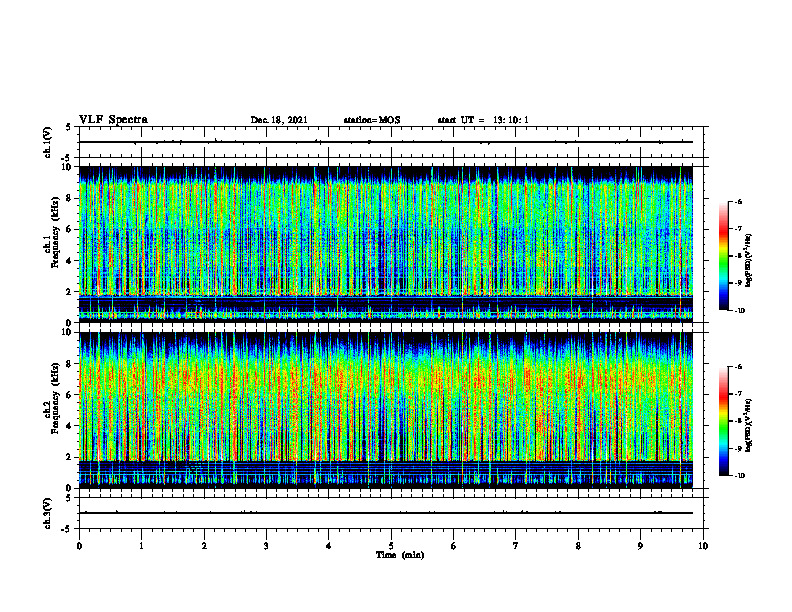The width and height of the screenshot is (792, 612).
Task: Click the "station=MOS" header label
Action: coord(372,120)
